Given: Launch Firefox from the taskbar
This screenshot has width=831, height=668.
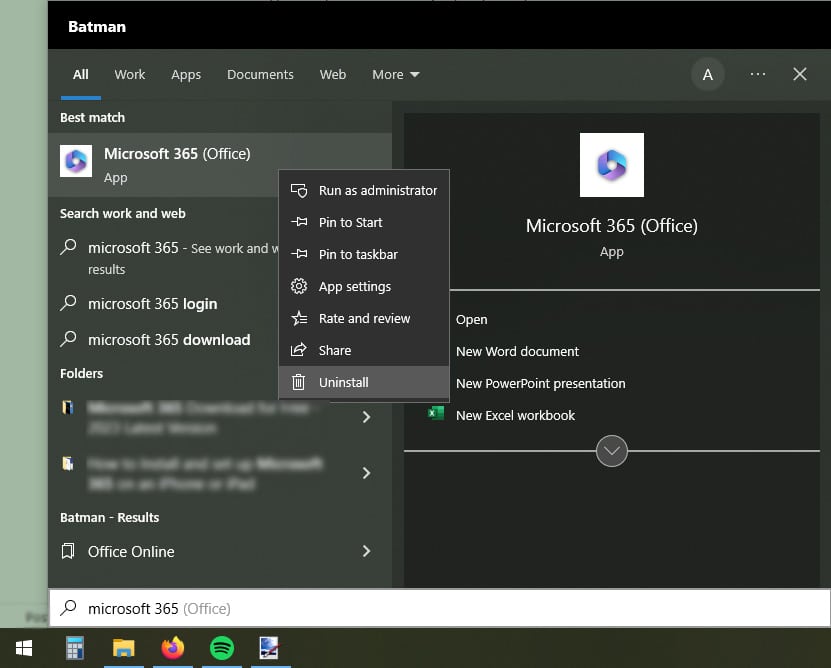Looking at the screenshot, I should point(172,648).
